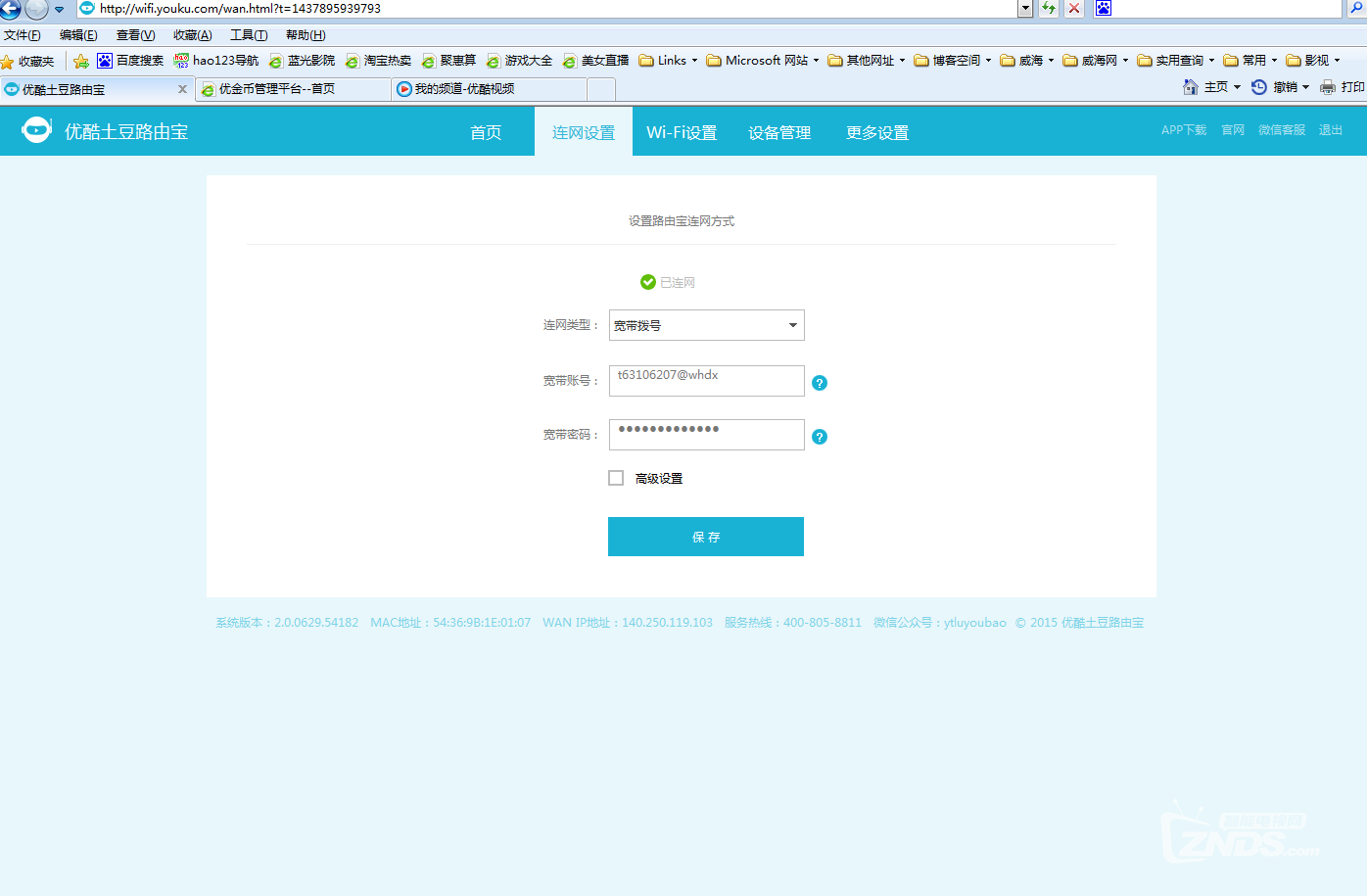Expand the 威海 bookmark folder

pos(1027,61)
